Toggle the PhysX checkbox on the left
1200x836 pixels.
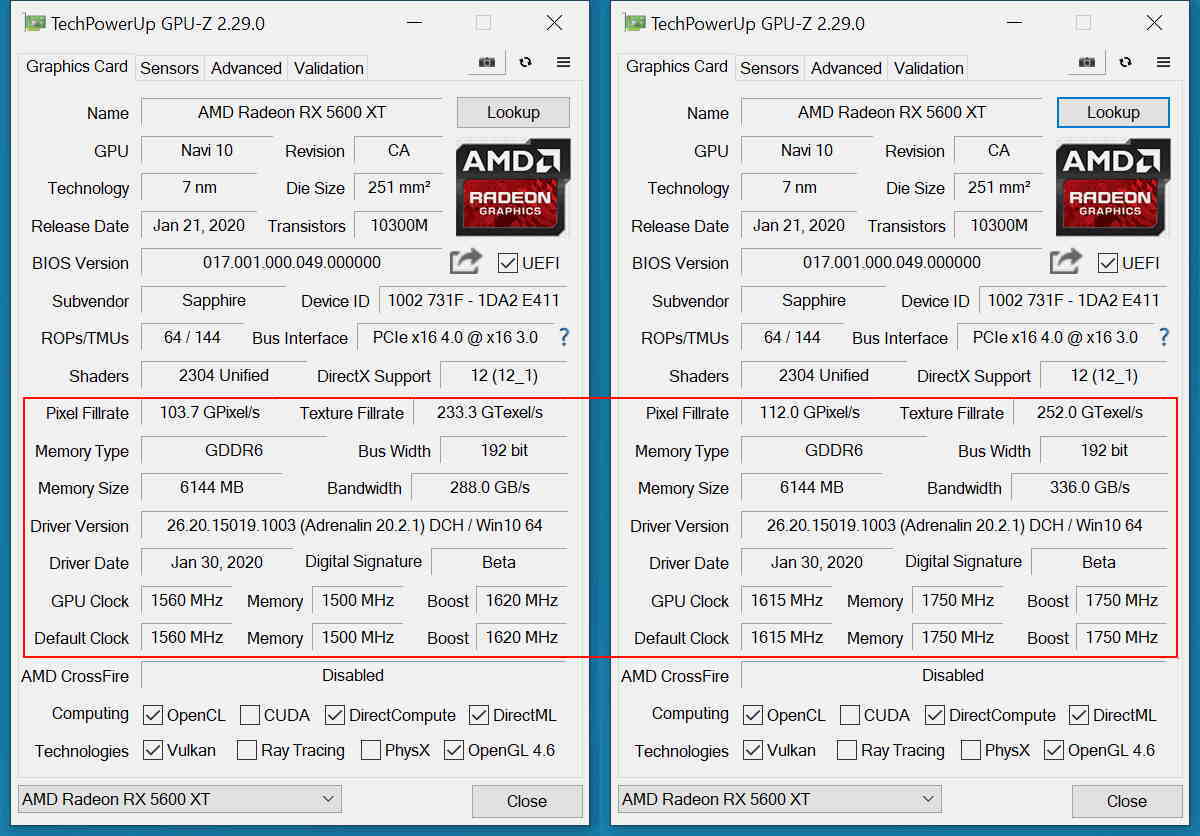point(369,750)
